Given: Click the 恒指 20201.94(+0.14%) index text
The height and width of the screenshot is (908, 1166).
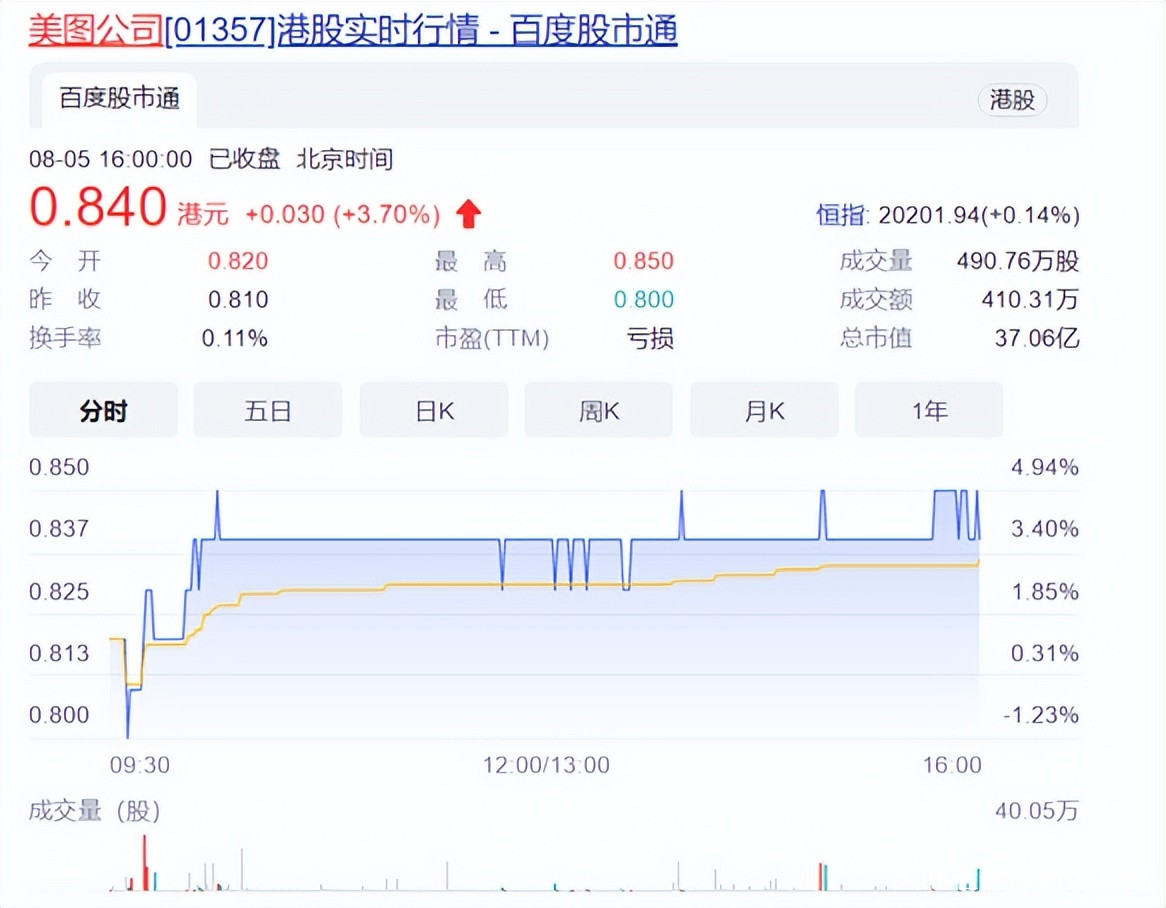Looking at the screenshot, I should (x=948, y=215).
